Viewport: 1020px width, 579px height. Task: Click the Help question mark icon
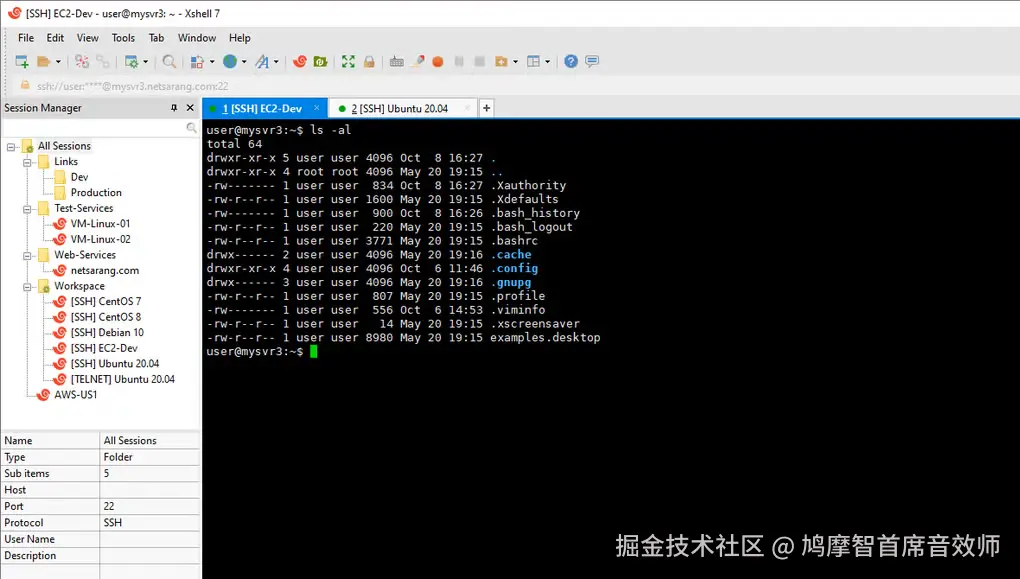(569, 61)
